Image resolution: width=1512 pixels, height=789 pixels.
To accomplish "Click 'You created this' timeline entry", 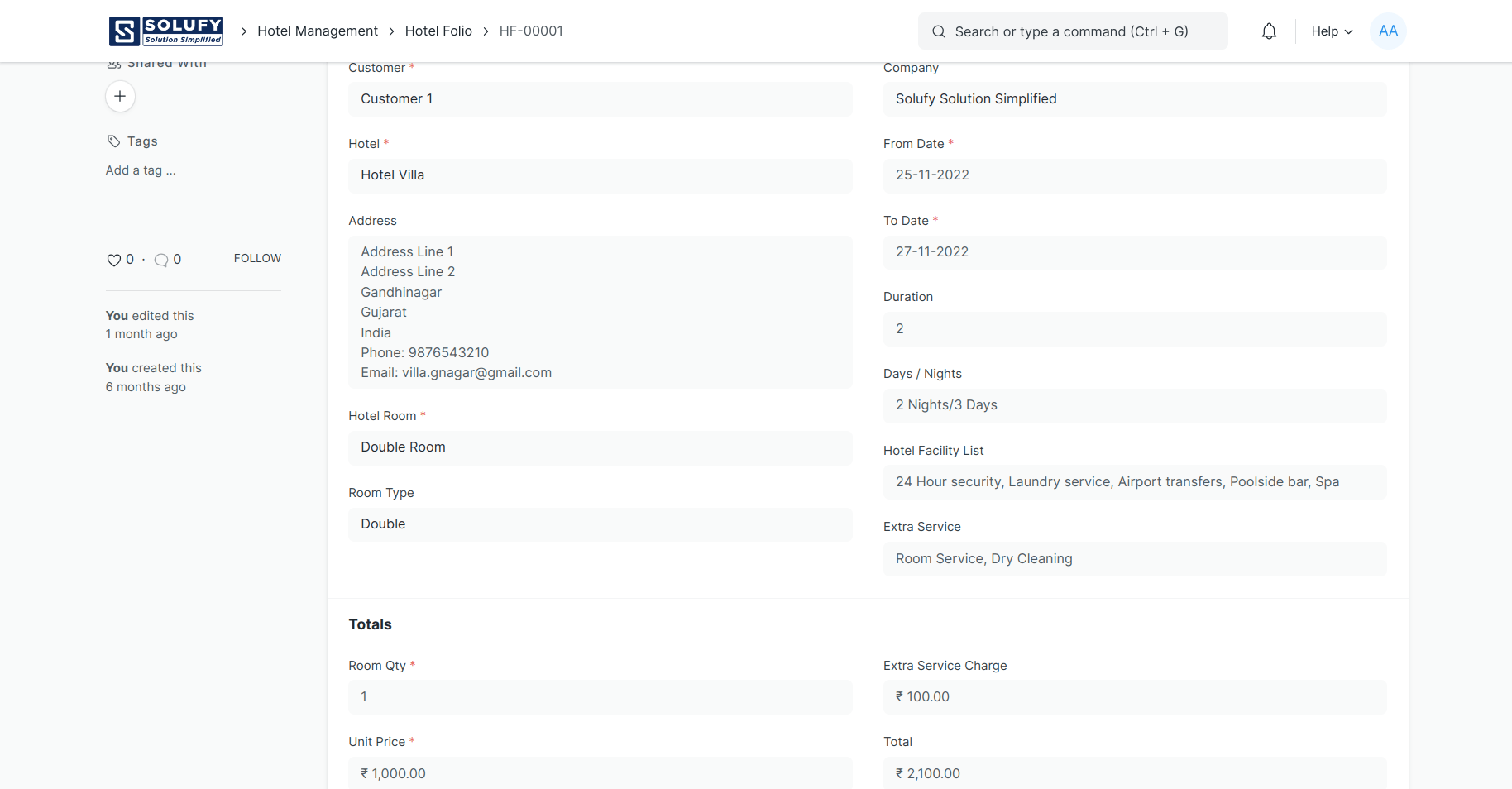I will click(154, 377).
